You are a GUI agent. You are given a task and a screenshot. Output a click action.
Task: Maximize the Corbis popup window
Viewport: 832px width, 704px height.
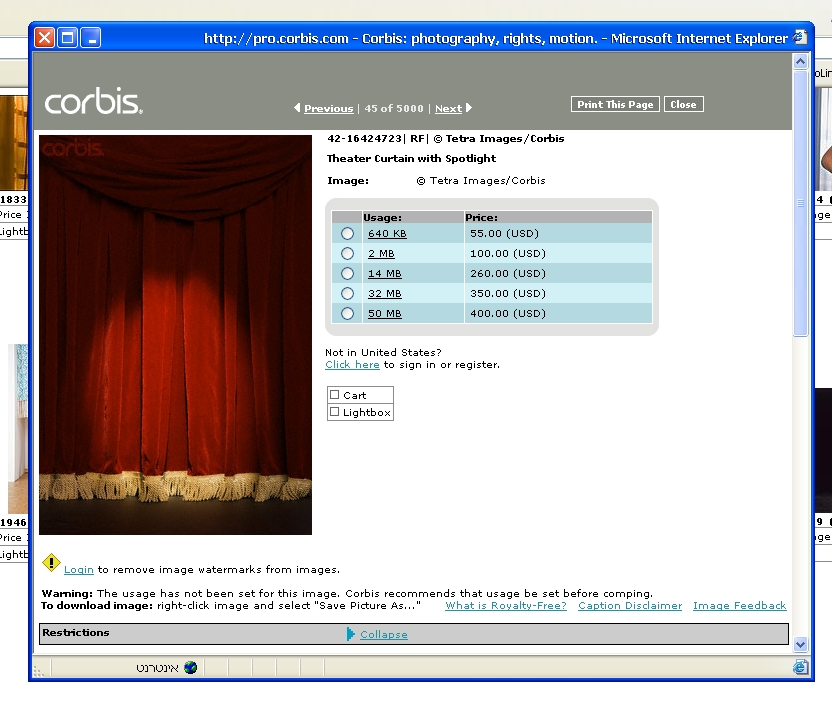point(68,38)
